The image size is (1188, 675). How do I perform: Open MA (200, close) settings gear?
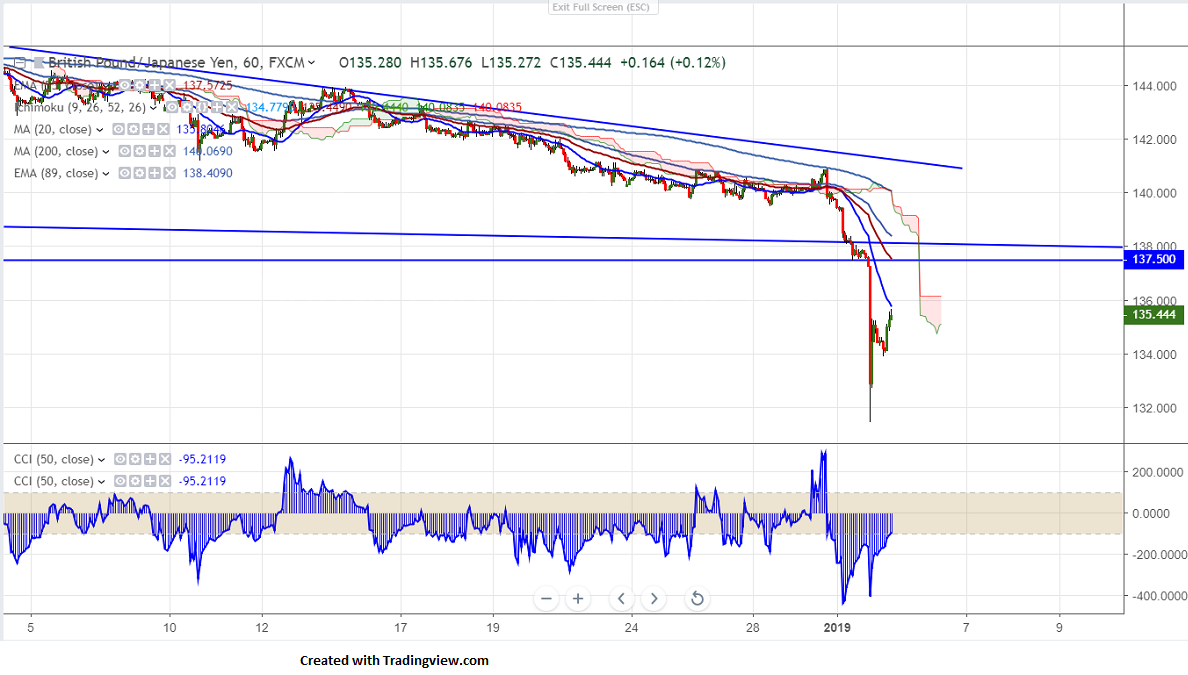pyautogui.click(x=139, y=152)
